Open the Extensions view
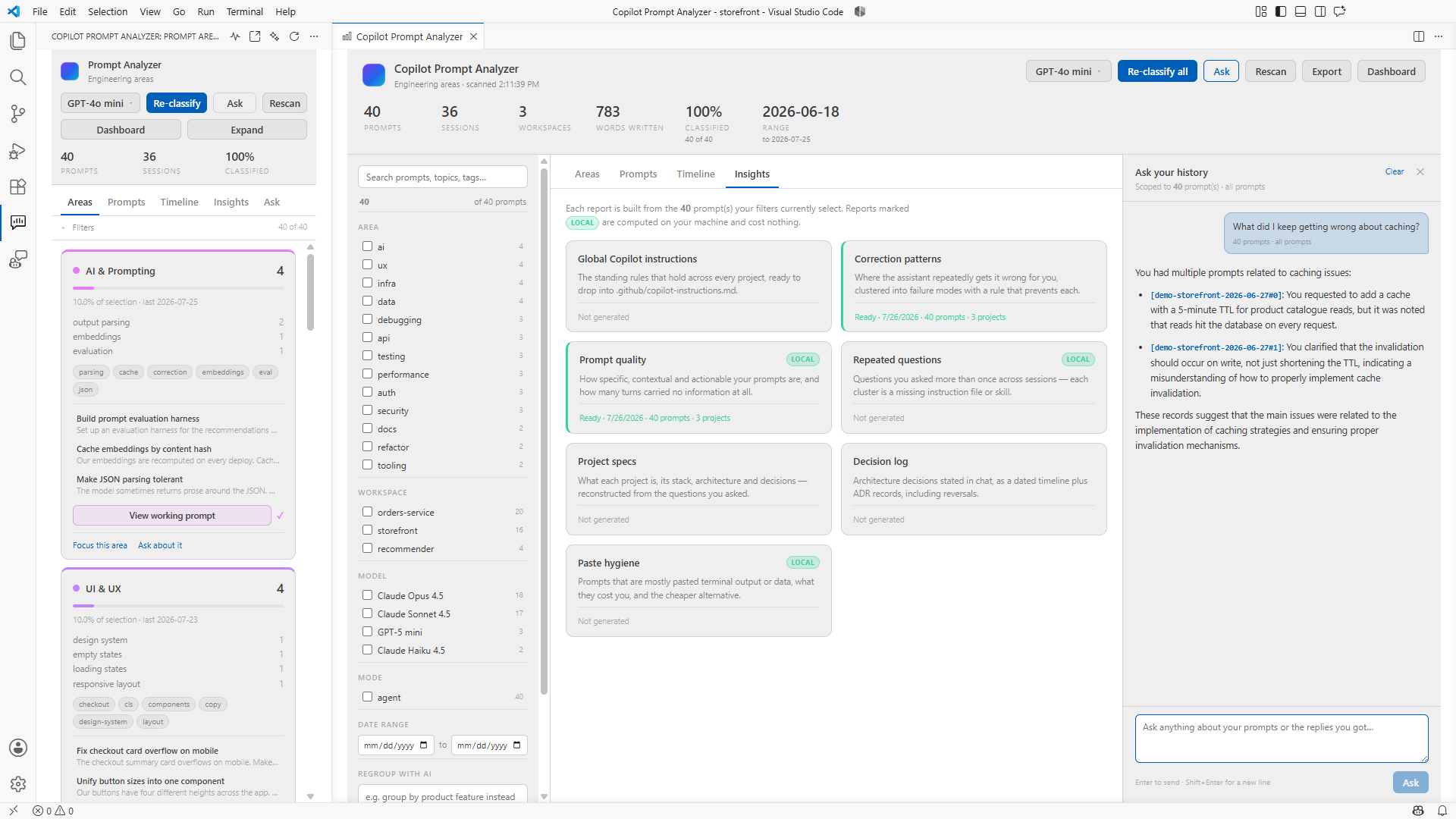Screen dimensions: 1456x819 [x=17, y=187]
